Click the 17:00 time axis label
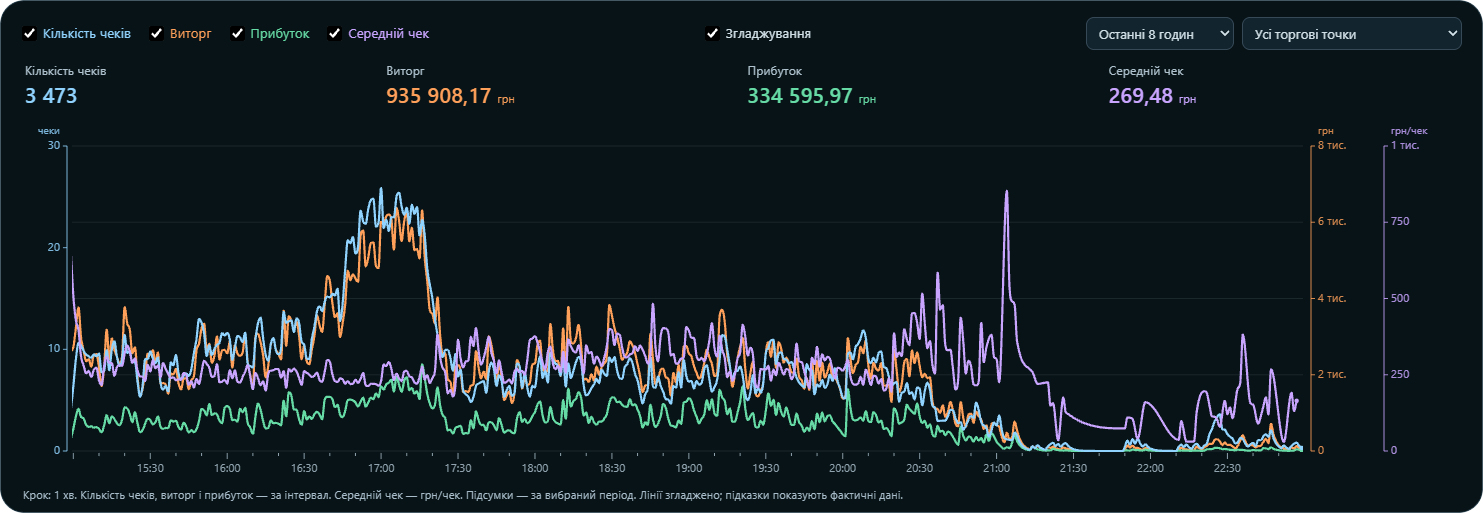The image size is (1483, 513). coord(381,468)
